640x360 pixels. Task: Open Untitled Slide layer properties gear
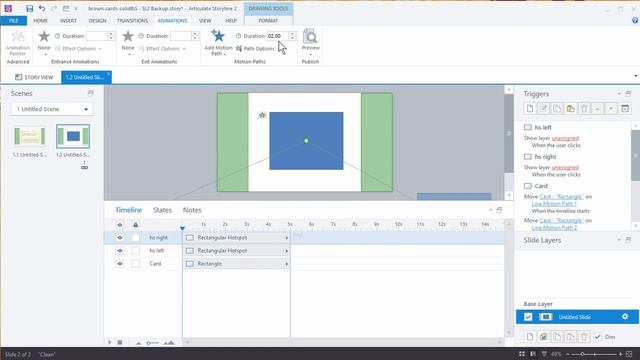(625, 317)
